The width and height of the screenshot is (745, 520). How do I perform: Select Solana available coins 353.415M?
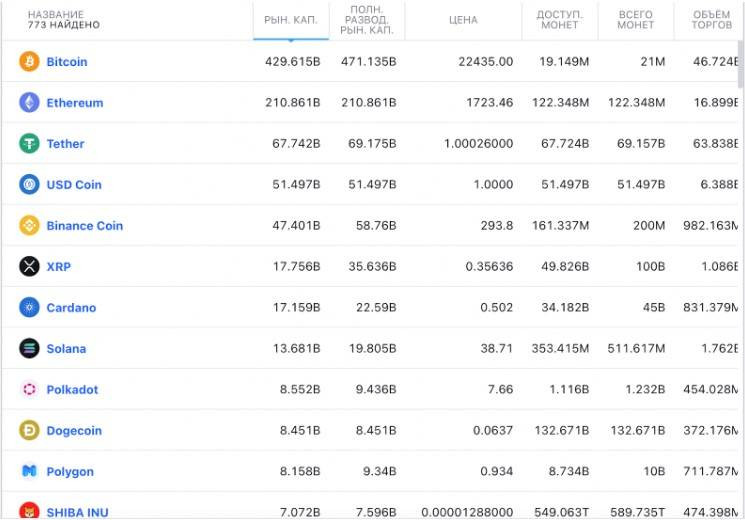point(560,349)
